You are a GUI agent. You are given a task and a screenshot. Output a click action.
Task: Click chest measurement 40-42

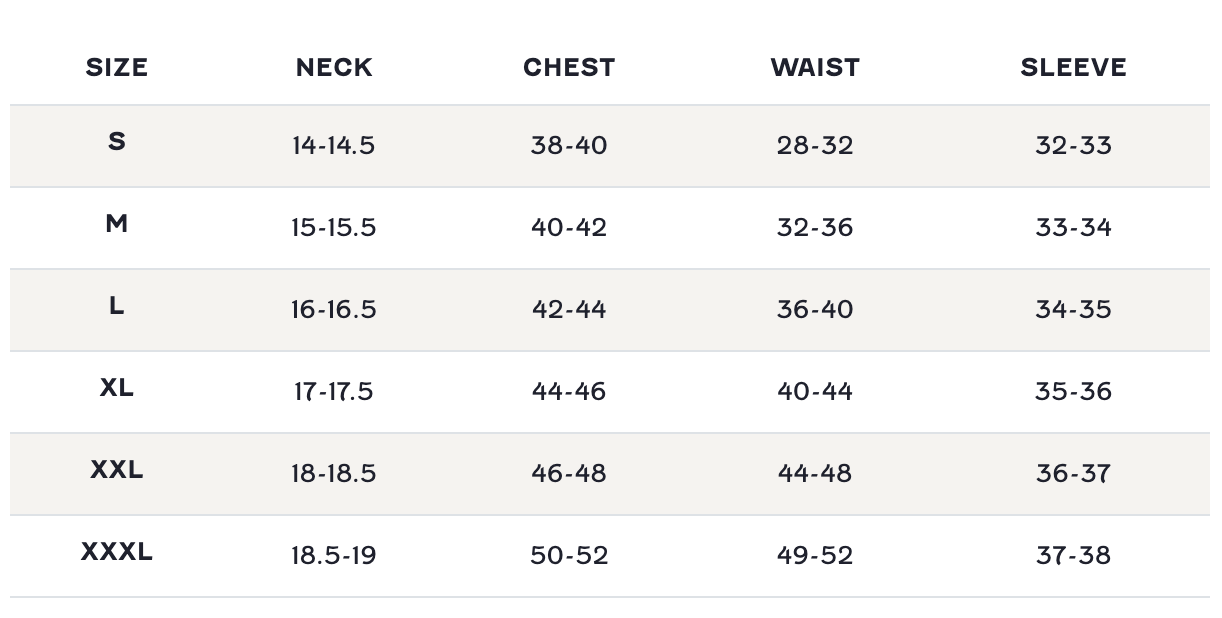569,228
